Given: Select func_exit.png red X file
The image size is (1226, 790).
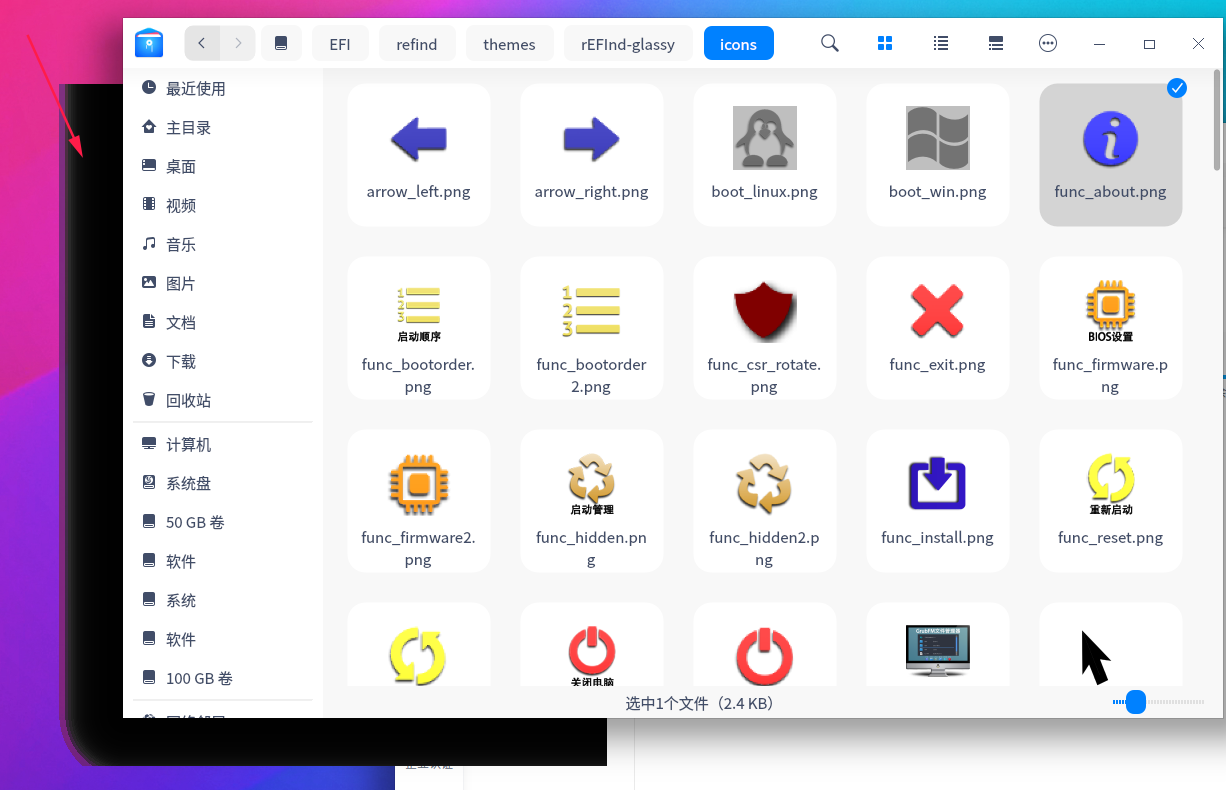Looking at the screenshot, I should [x=937, y=328].
